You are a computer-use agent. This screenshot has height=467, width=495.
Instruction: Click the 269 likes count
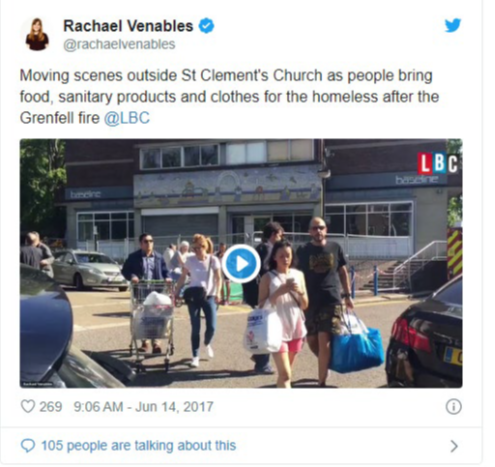pos(51,407)
